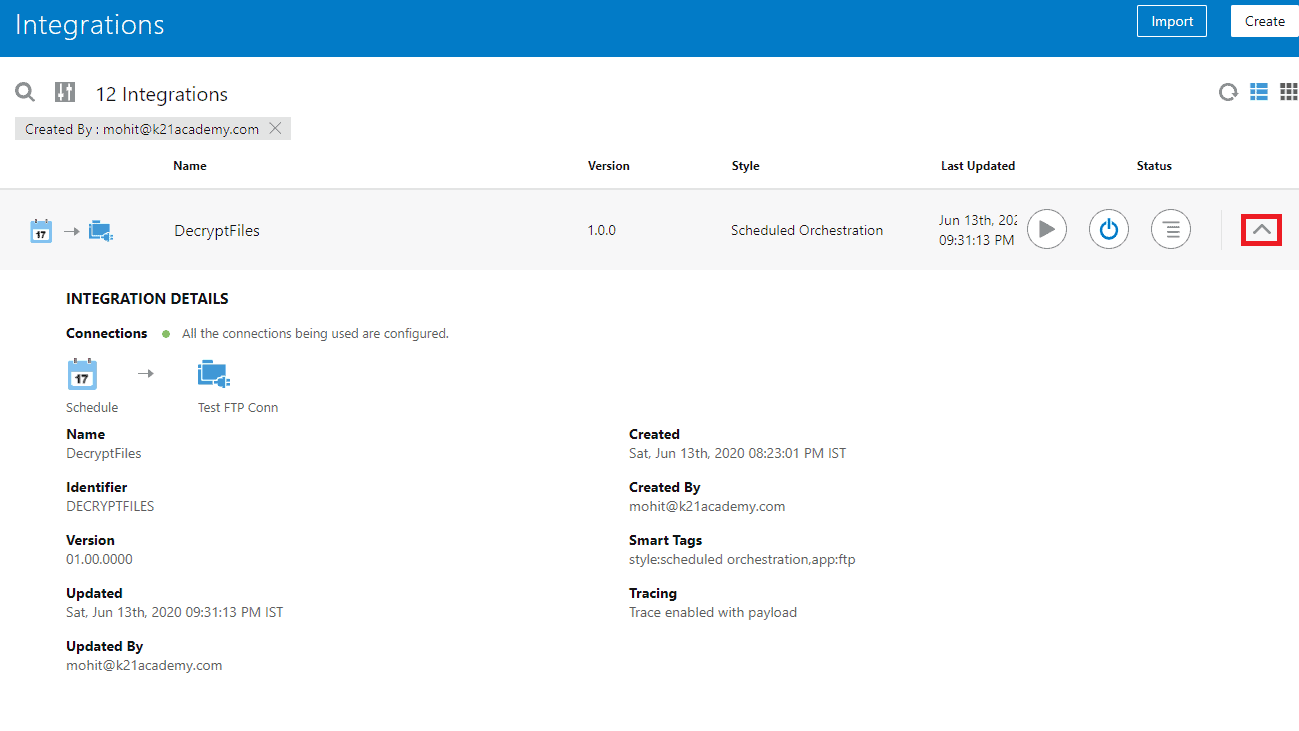
Task: Select the list view icon
Action: point(1259,92)
